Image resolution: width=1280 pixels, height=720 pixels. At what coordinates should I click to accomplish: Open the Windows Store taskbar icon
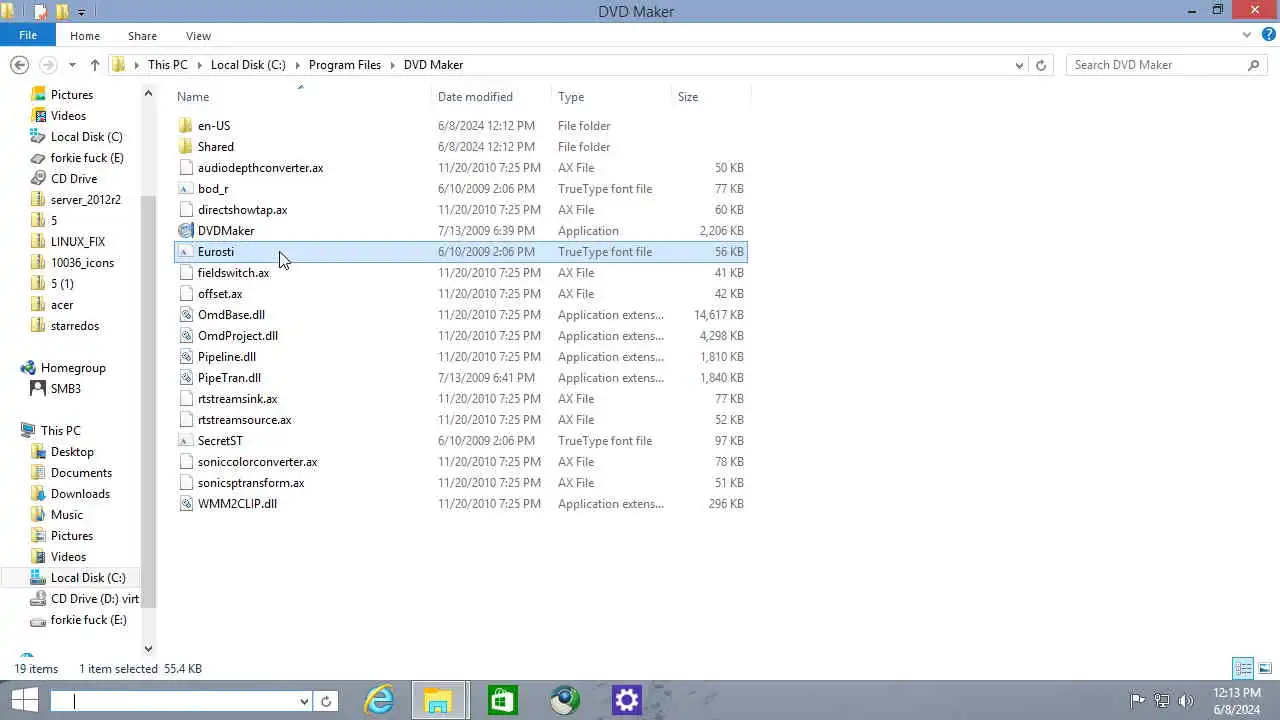click(x=502, y=700)
